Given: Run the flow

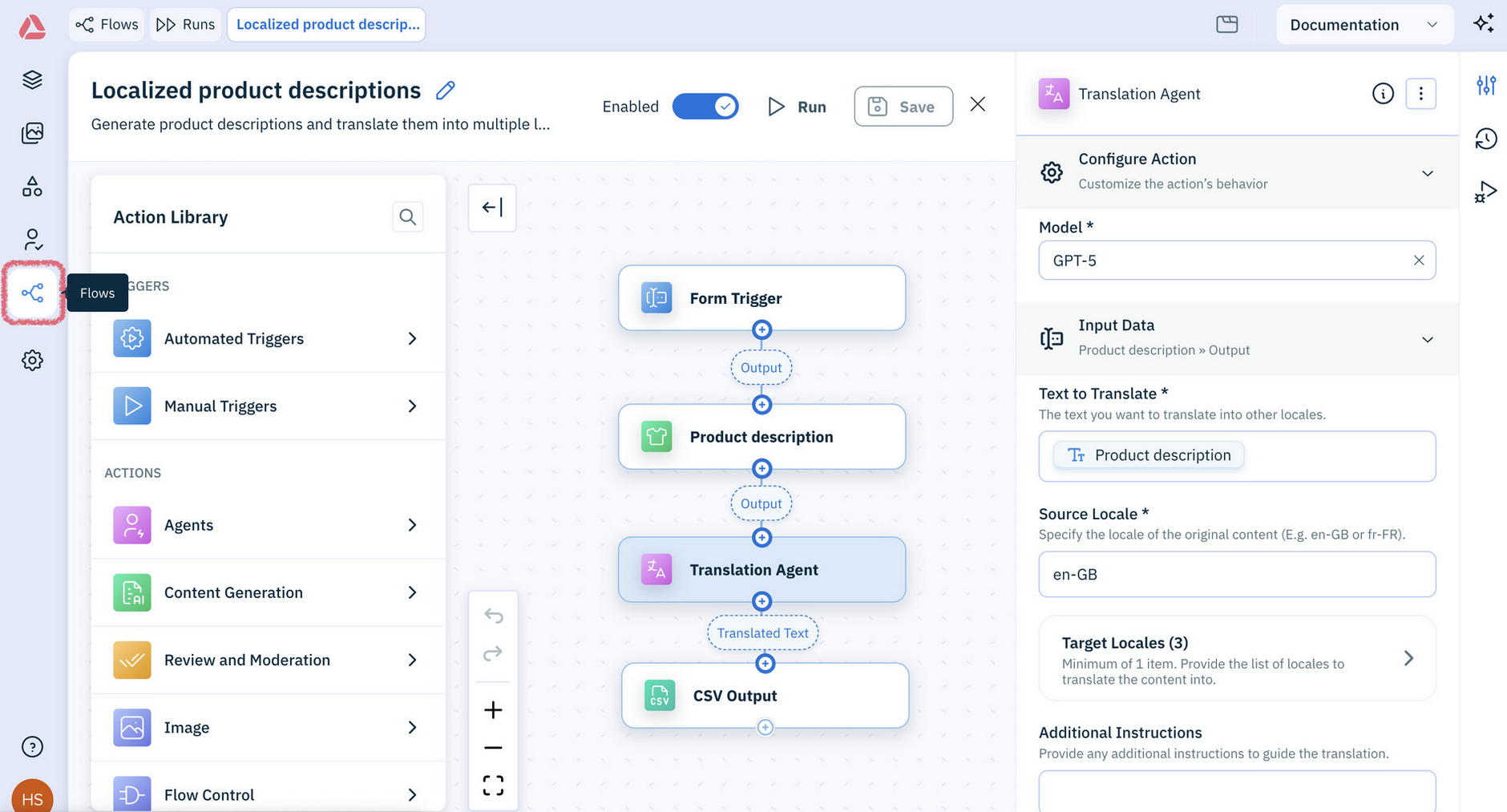Looking at the screenshot, I should [797, 107].
